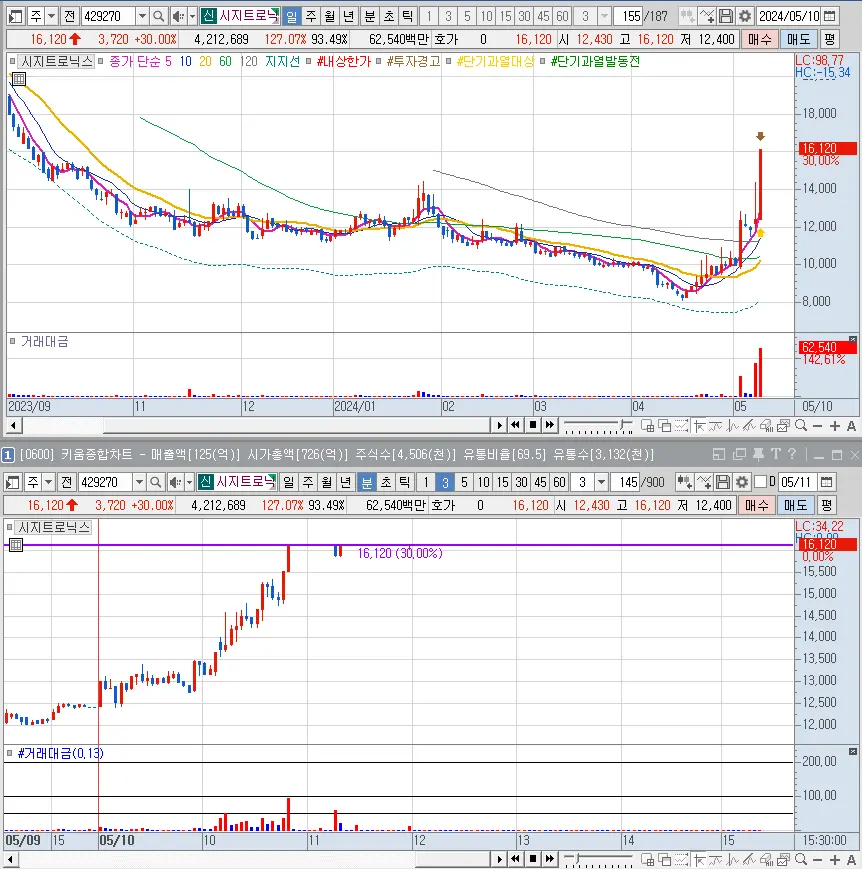Select 초 (second) period in lower chart
This screenshot has height=869, width=862.
click(x=386, y=482)
